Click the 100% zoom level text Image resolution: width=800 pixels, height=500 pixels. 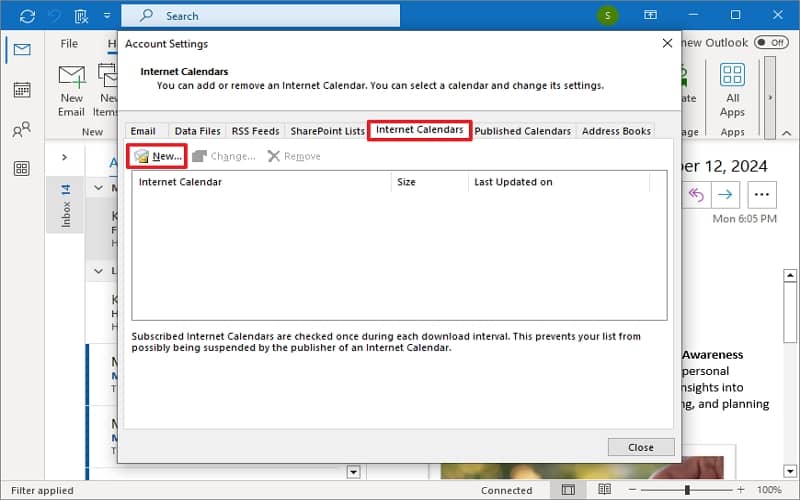(x=769, y=490)
